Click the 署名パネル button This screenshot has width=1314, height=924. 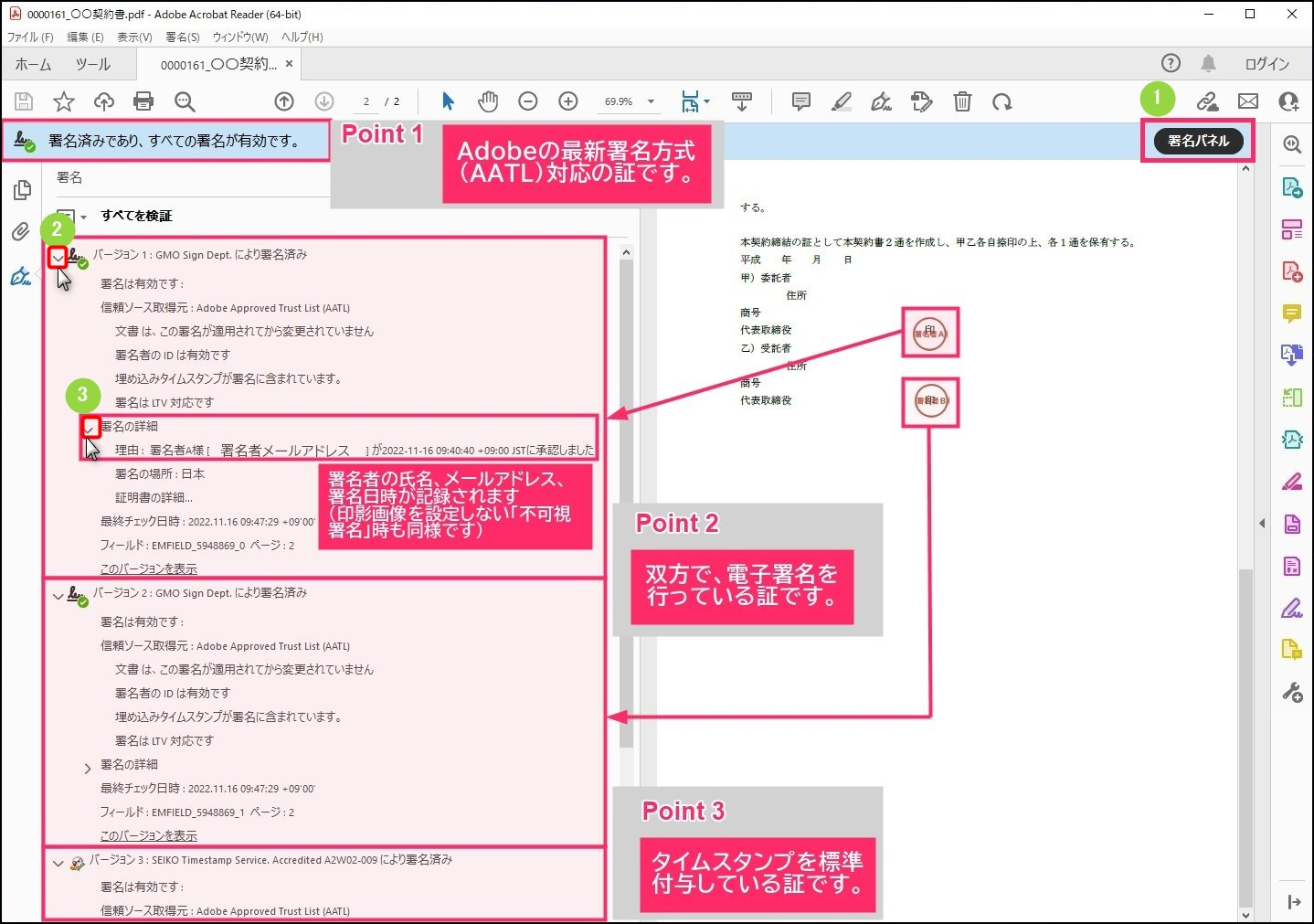[1198, 141]
